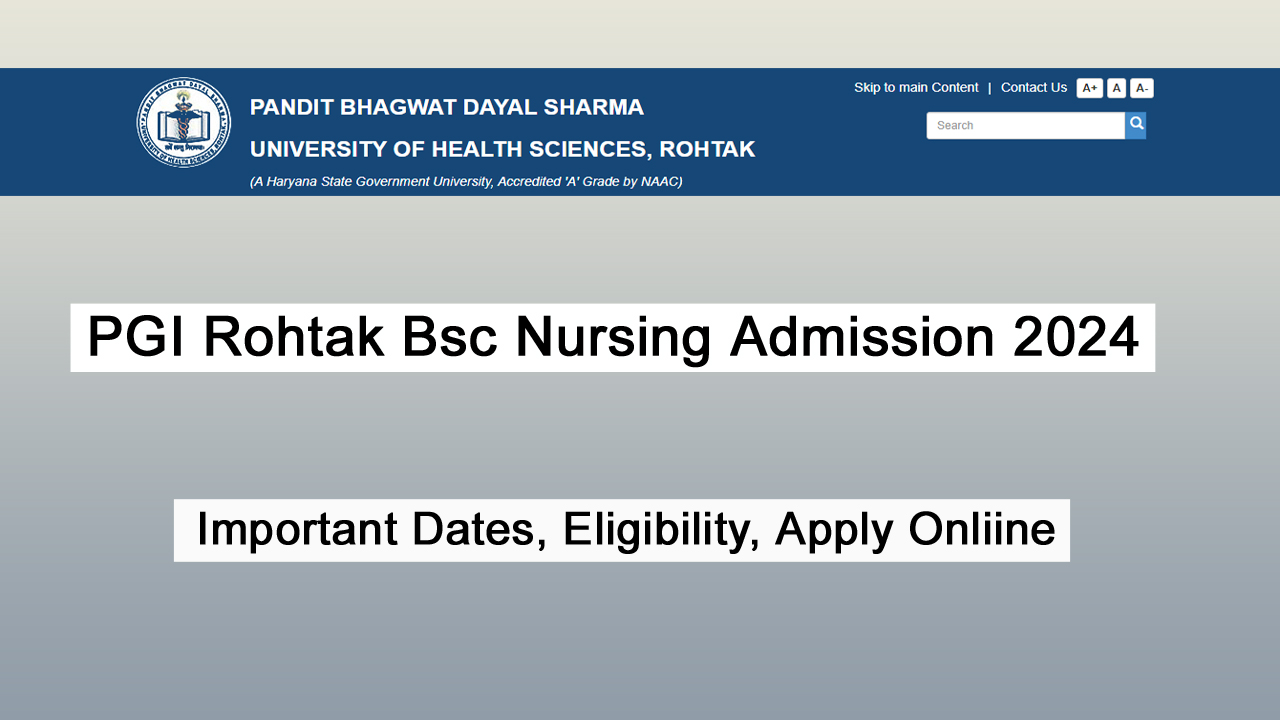Click the NAAC accreditation subtitle text

click(x=466, y=182)
